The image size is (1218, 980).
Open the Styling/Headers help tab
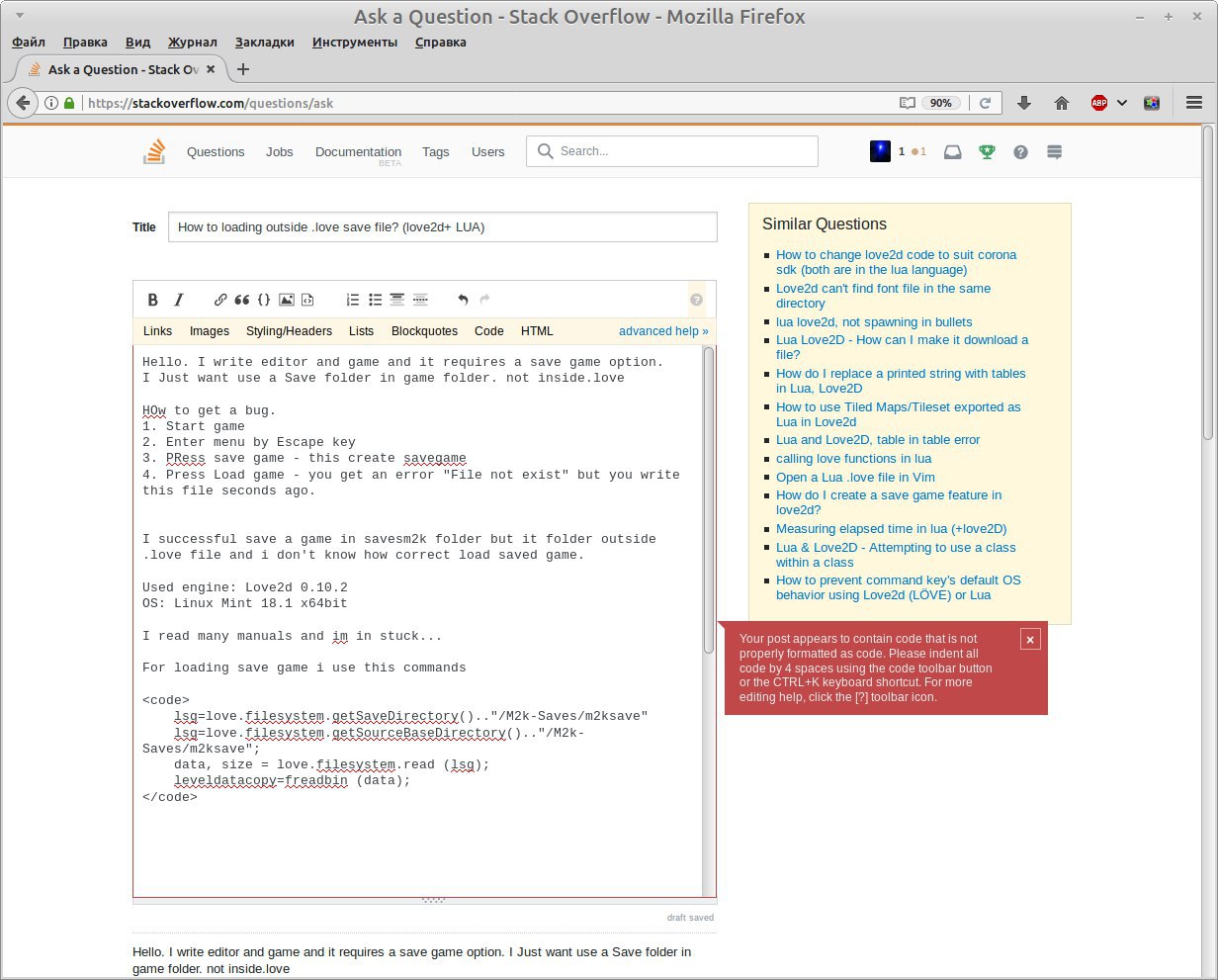(289, 331)
